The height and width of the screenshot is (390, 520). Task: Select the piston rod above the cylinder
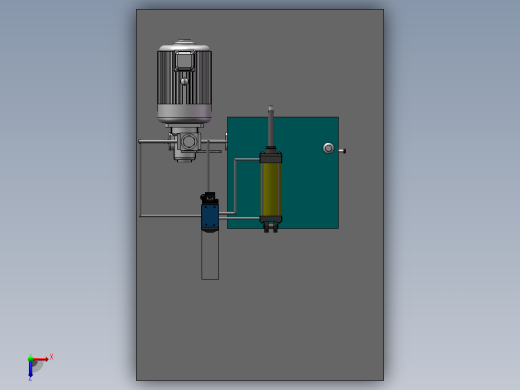click(x=271, y=126)
